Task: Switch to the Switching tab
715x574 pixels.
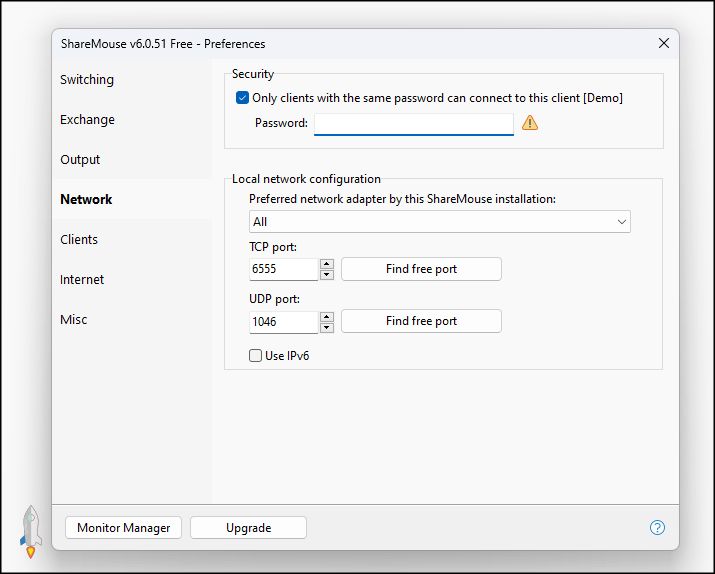Action: (x=87, y=80)
